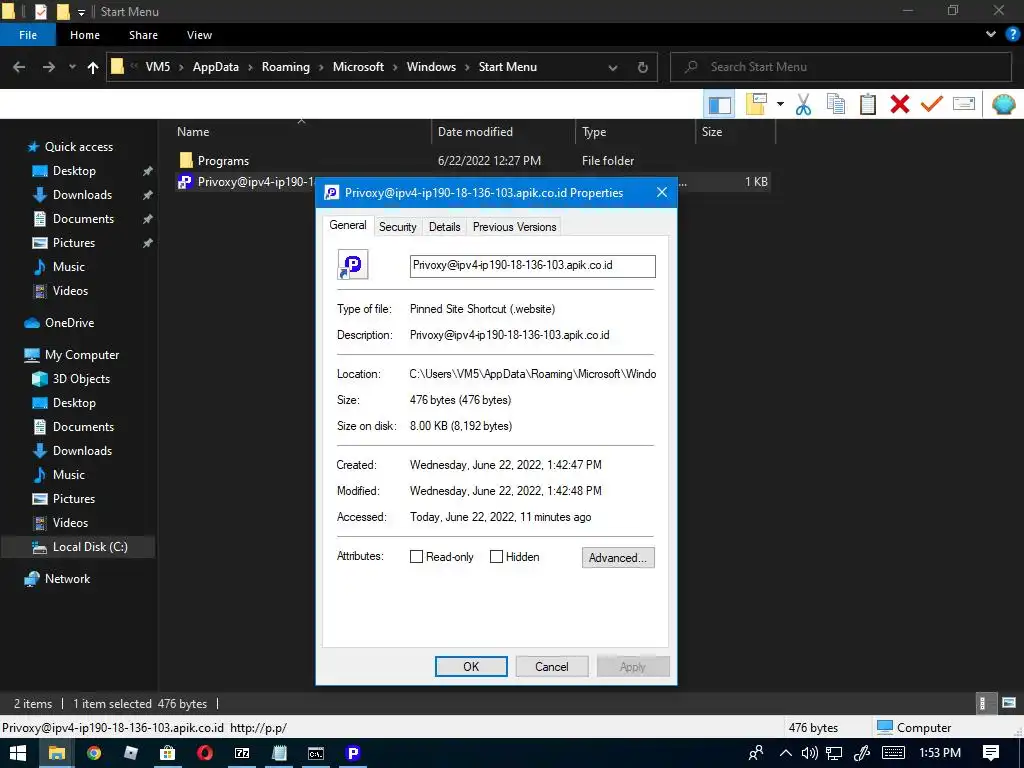
Task: Click the file name text field
Action: 532,266
